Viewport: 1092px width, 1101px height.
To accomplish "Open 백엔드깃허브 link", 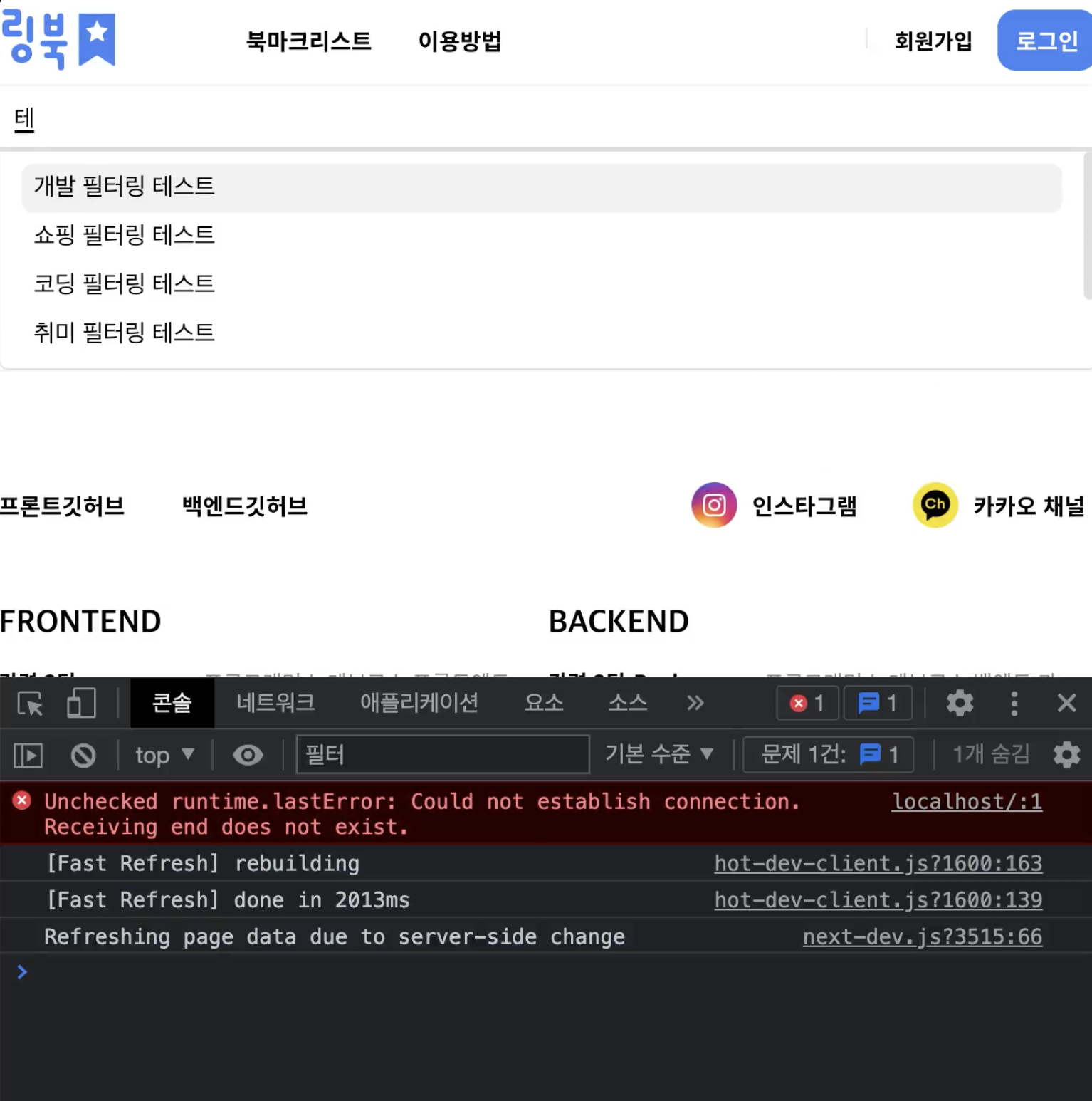I will tap(245, 506).
